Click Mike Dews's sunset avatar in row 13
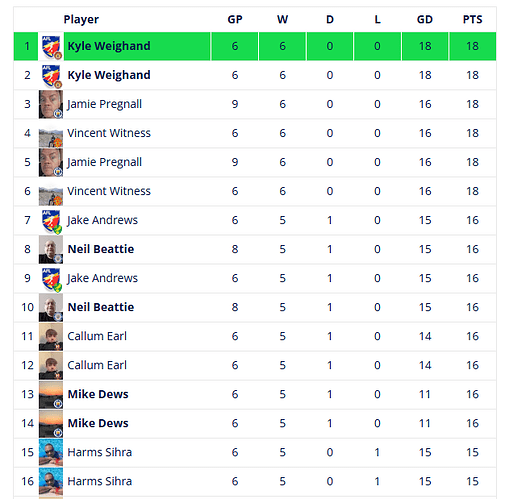Image resolution: width=505 pixels, height=499 pixels. (x=51, y=394)
